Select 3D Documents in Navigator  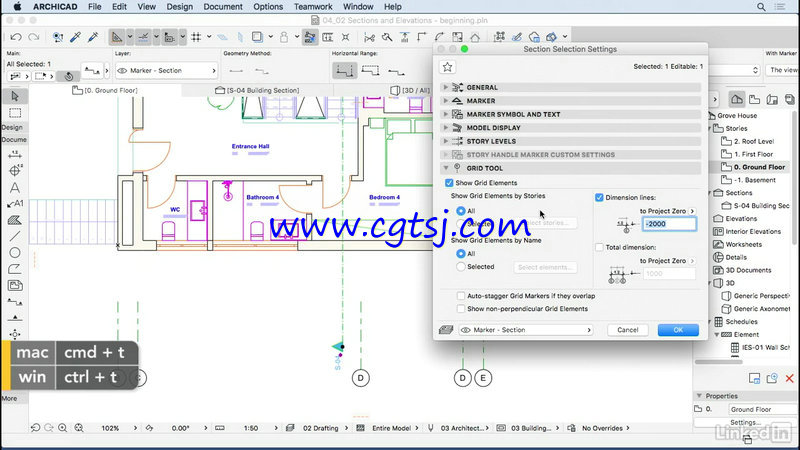tap(748, 270)
